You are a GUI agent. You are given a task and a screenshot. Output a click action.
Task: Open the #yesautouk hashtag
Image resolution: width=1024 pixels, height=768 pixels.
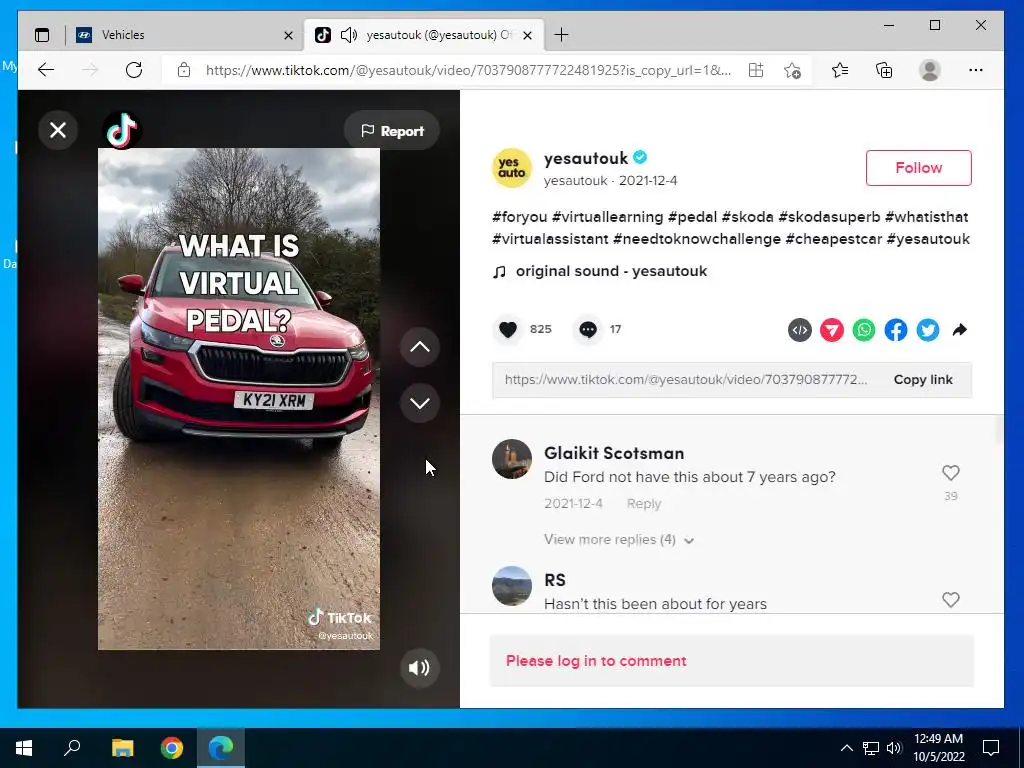point(929,239)
